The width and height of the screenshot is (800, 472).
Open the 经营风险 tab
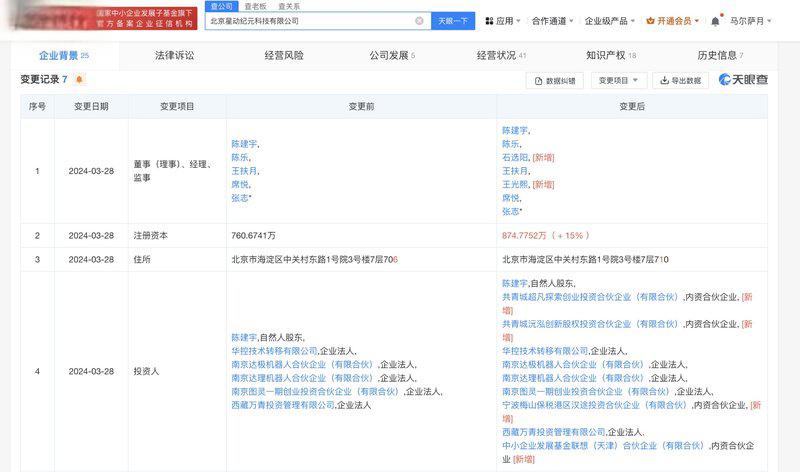coord(284,56)
